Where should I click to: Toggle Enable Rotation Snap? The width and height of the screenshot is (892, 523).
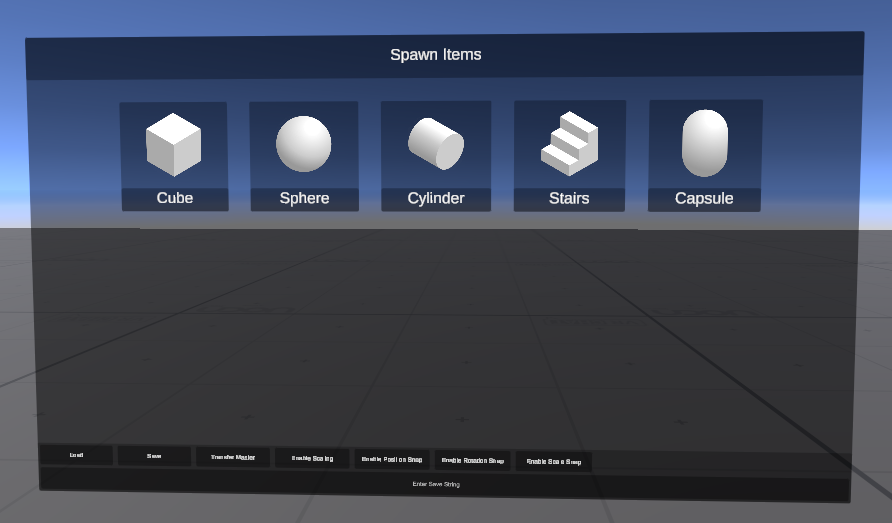coord(472,460)
